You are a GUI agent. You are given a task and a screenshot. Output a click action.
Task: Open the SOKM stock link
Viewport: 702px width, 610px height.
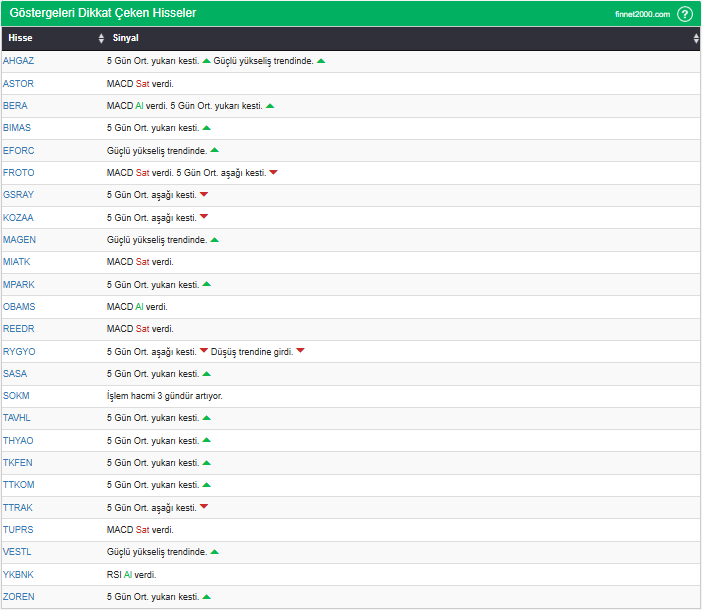(x=16, y=396)
